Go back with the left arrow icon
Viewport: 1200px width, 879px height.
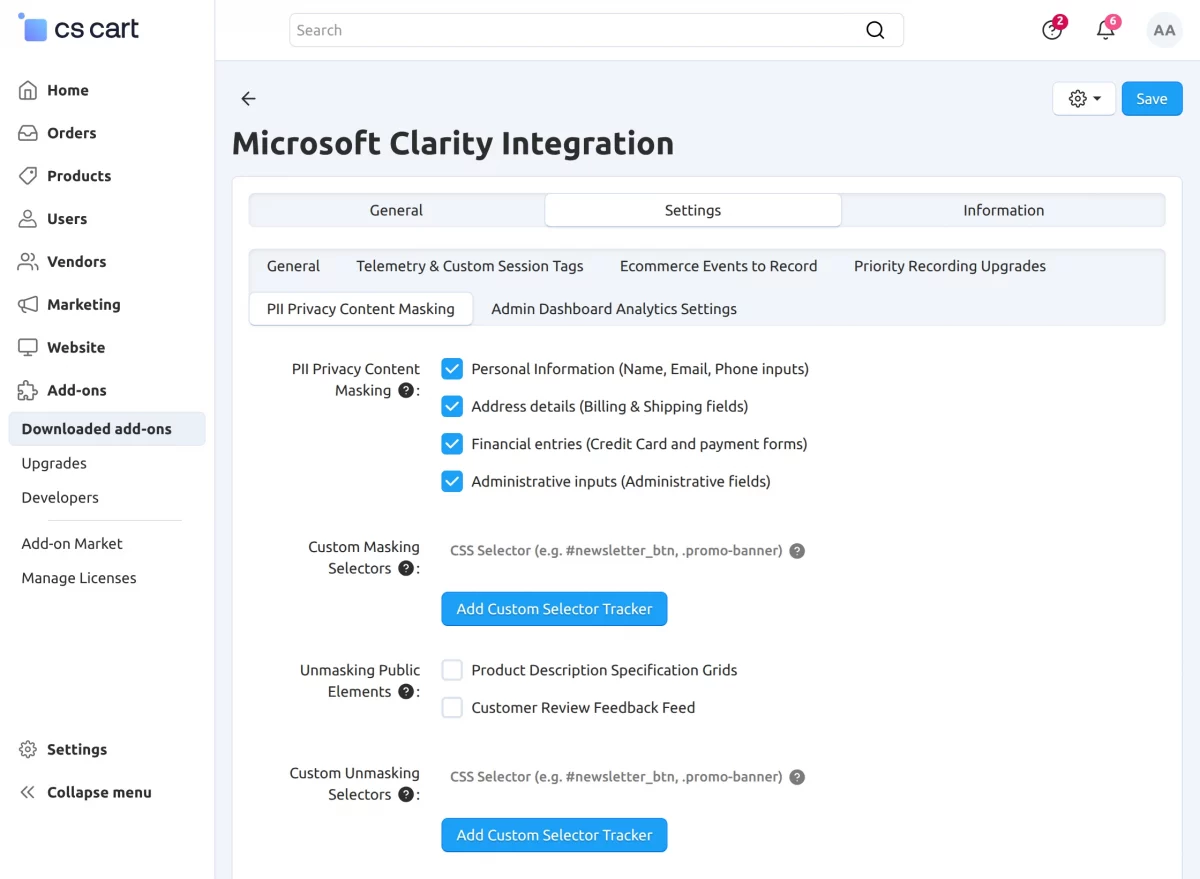tap(248, 99)
